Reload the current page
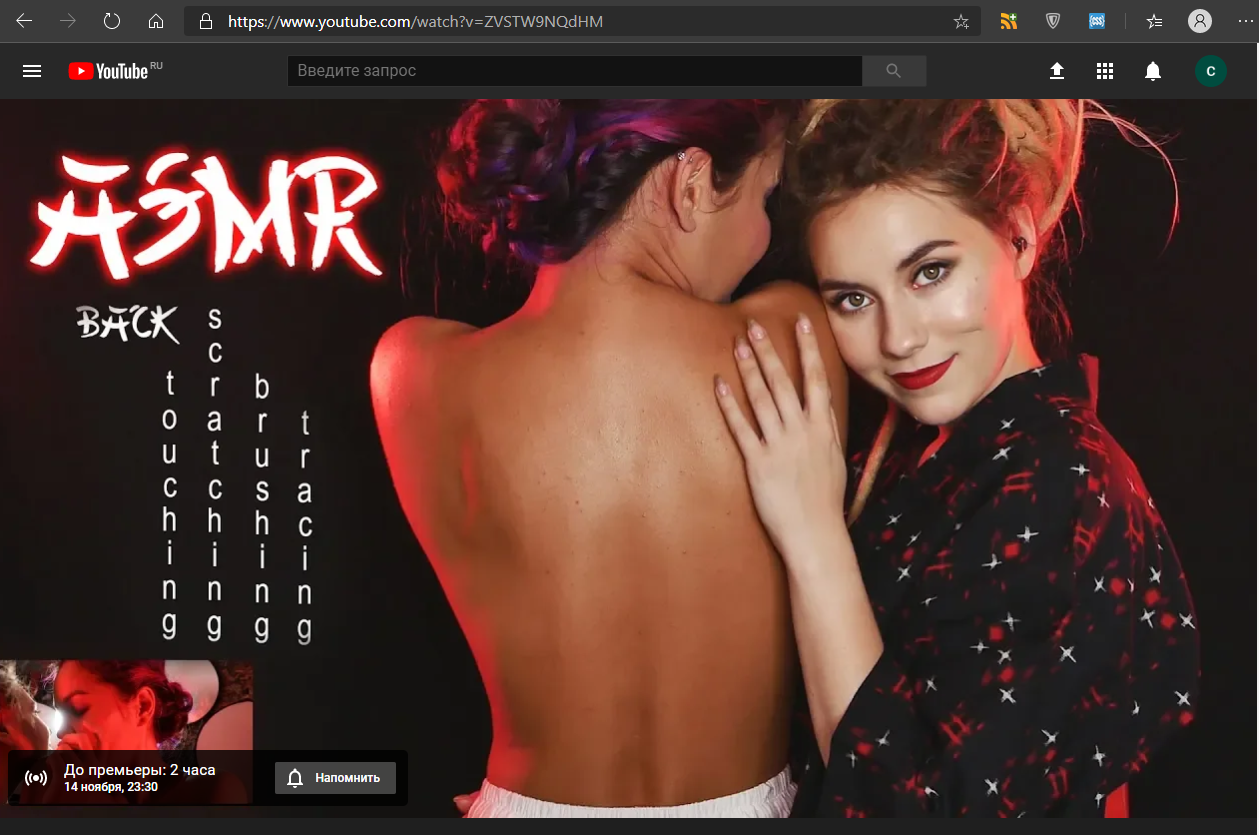The height and width of the screenshot is (835, 1259). coord(112,21)
